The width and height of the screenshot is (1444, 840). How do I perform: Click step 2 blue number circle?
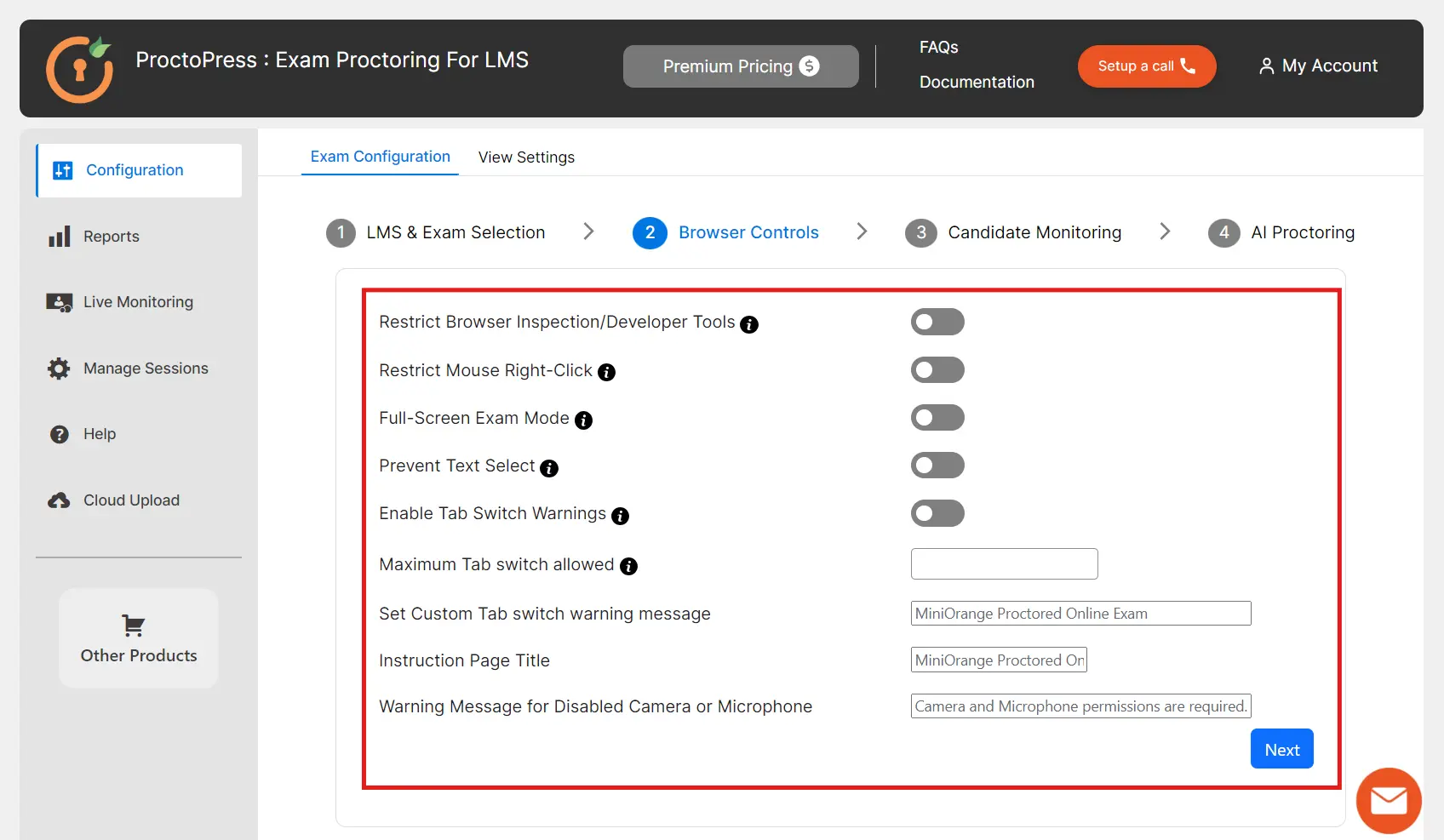(x=650, y=232)
